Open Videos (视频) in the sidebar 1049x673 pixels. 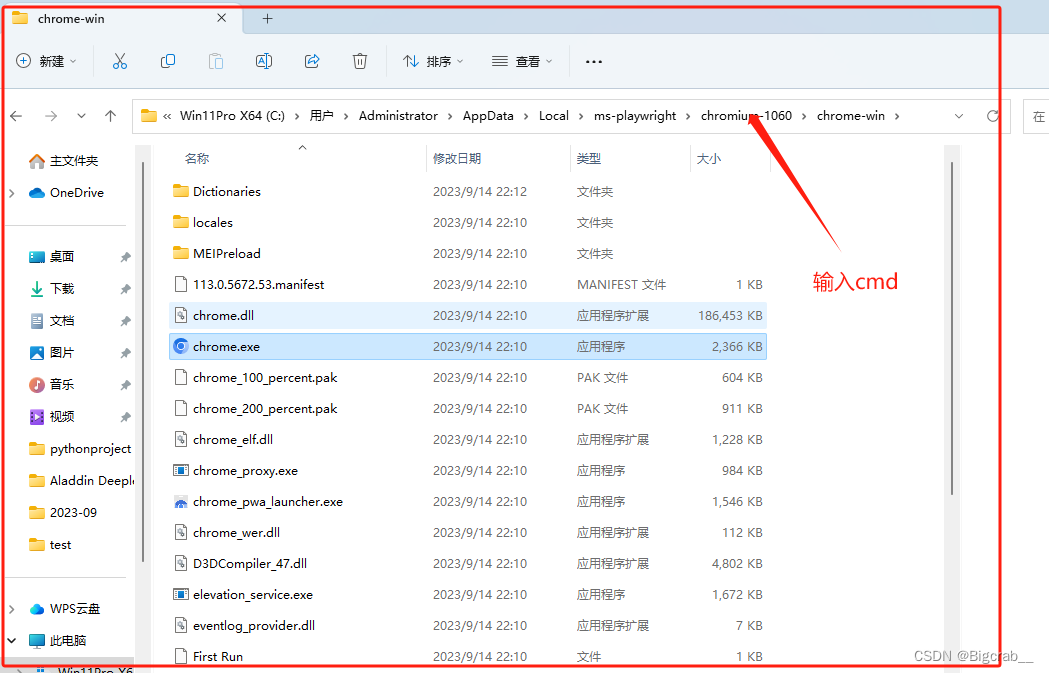click(x=52, y=417)
